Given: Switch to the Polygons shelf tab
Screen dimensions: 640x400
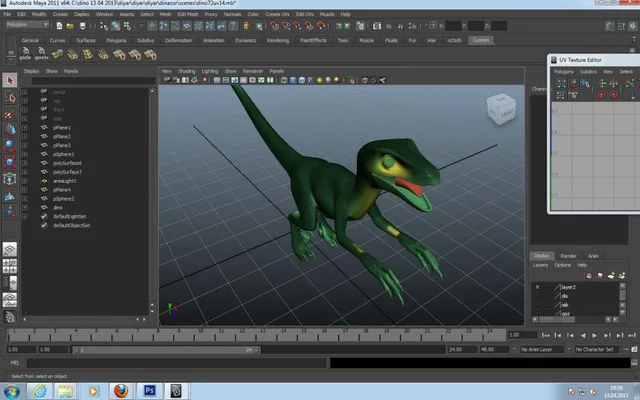Looking at the screenshot, I should 116,40.
